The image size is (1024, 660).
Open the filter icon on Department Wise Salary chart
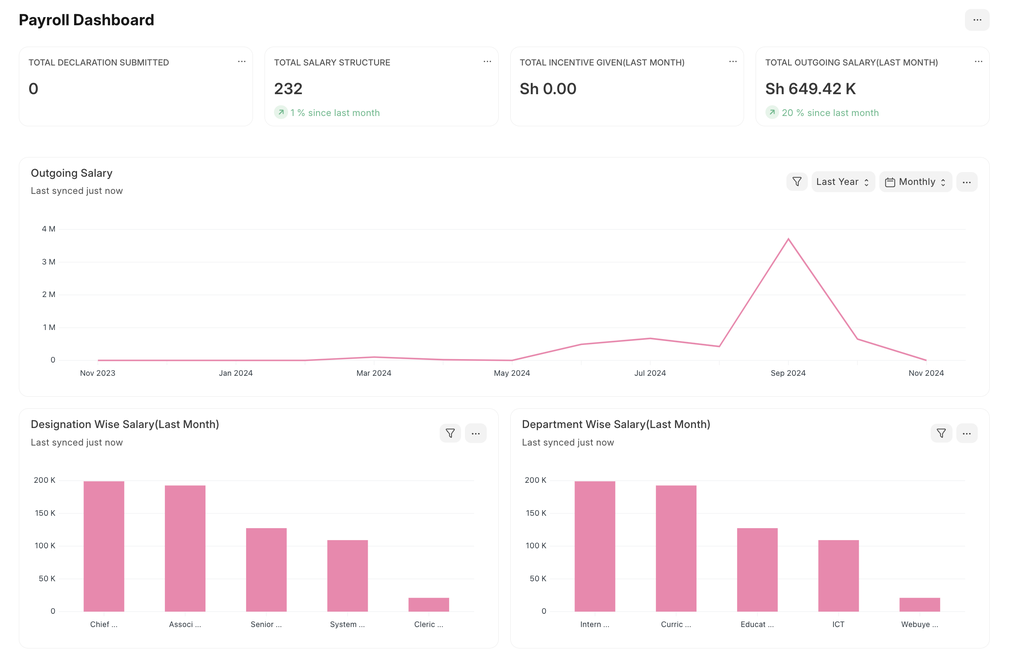[x=941, y=433]
